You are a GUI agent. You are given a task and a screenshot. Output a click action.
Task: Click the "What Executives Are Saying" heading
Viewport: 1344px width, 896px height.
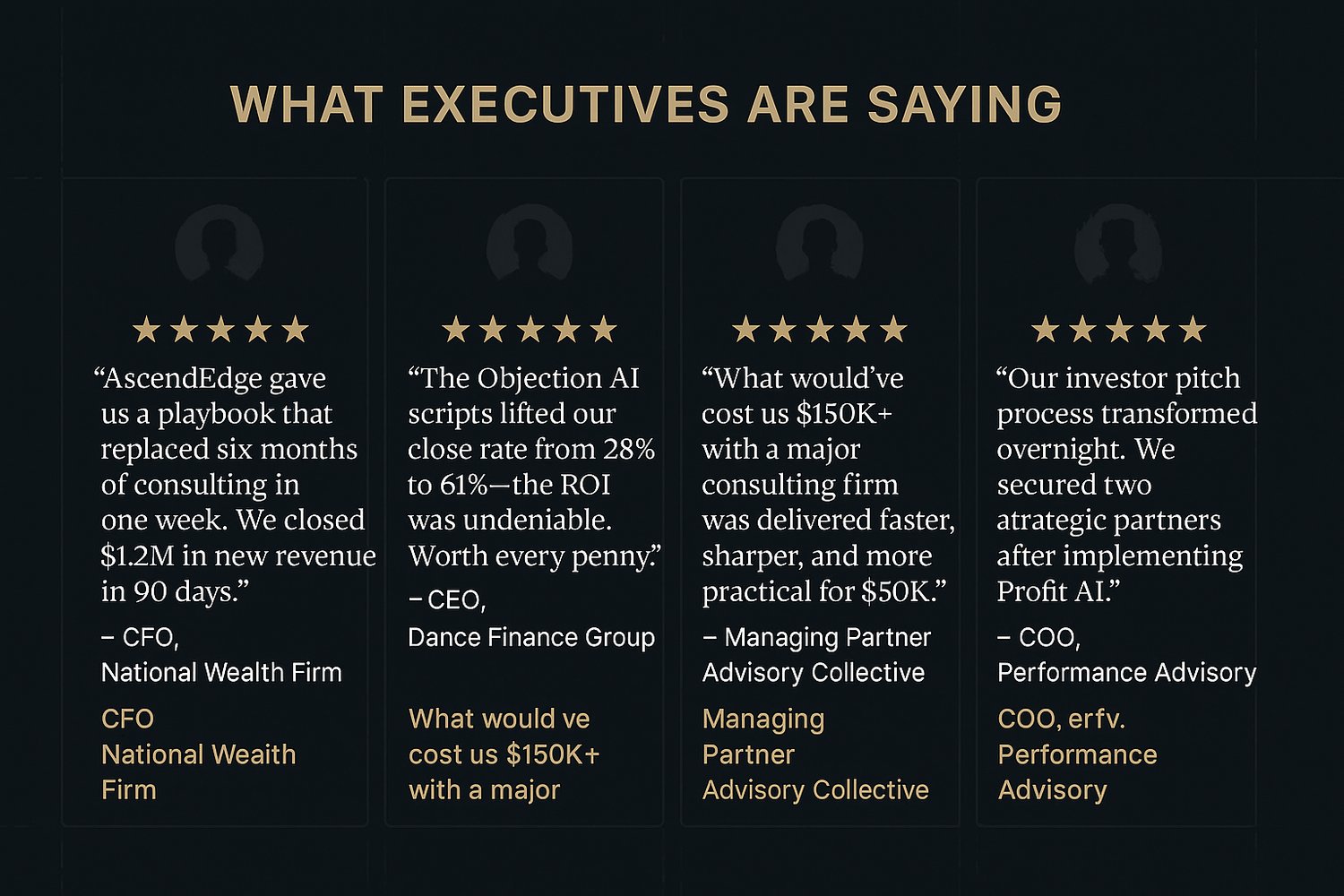tap(646, 105)
